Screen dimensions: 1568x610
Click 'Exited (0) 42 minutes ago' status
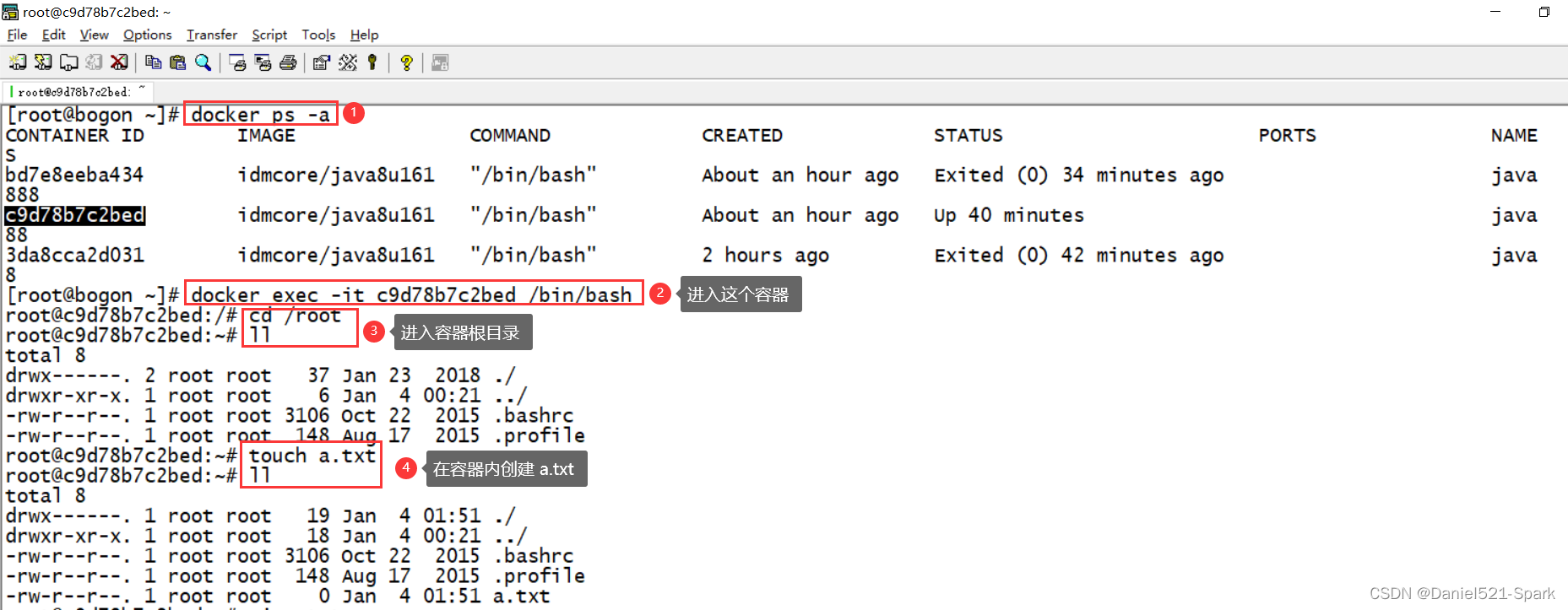point(1078,255)
